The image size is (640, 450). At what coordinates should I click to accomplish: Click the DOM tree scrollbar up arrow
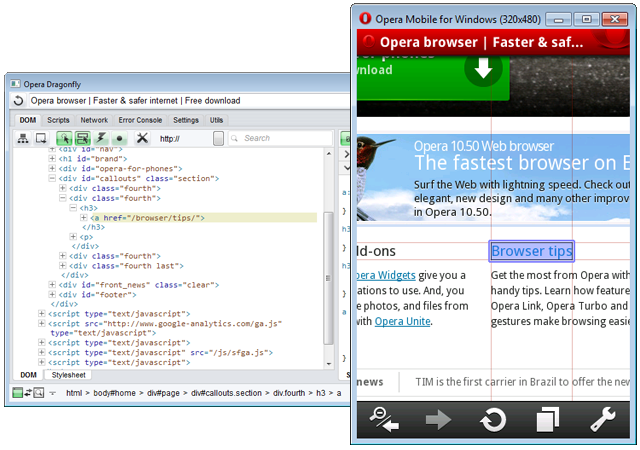coord(329,154)
